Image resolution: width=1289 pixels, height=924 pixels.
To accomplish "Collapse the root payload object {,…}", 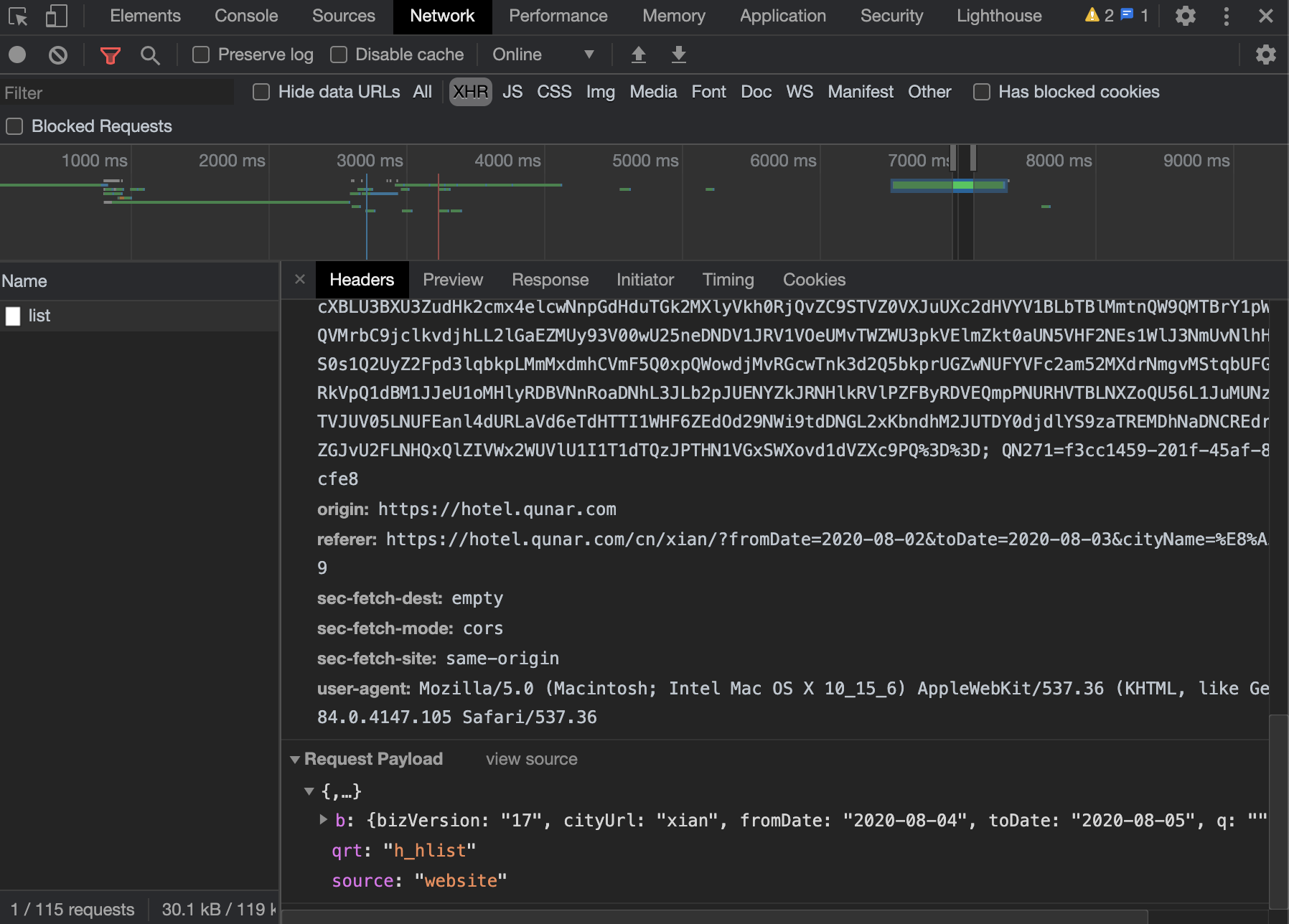I will click(x=309, y=791).
